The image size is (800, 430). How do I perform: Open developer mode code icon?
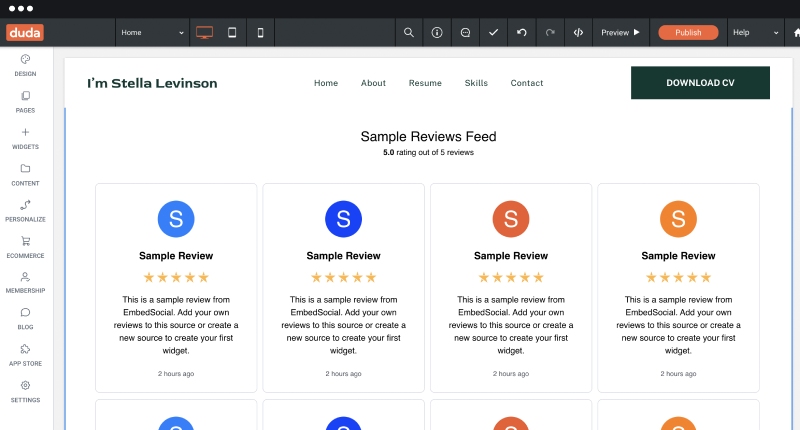(578, 33)
